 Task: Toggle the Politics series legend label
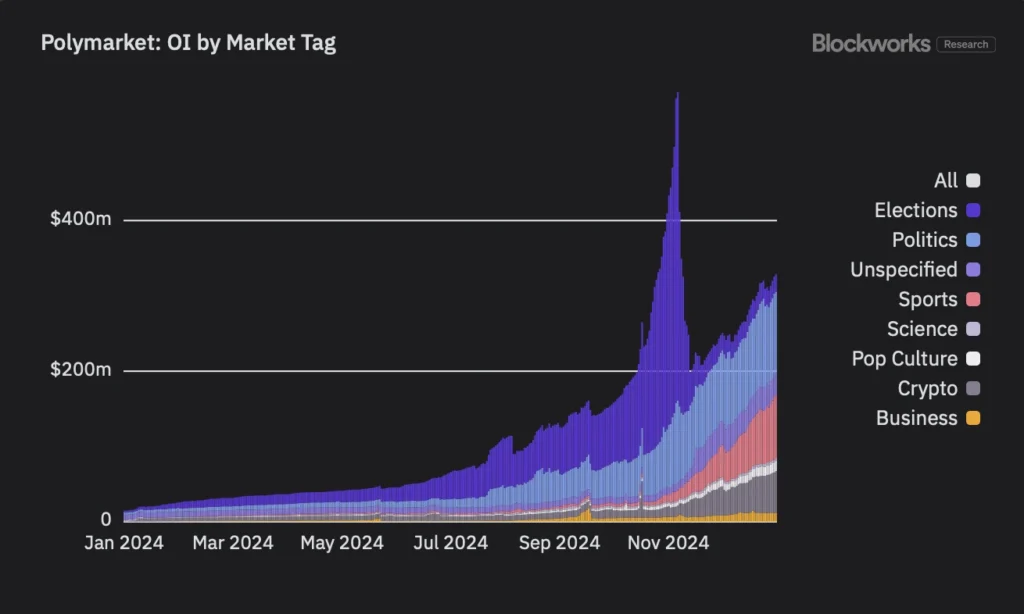click(925, 240)
